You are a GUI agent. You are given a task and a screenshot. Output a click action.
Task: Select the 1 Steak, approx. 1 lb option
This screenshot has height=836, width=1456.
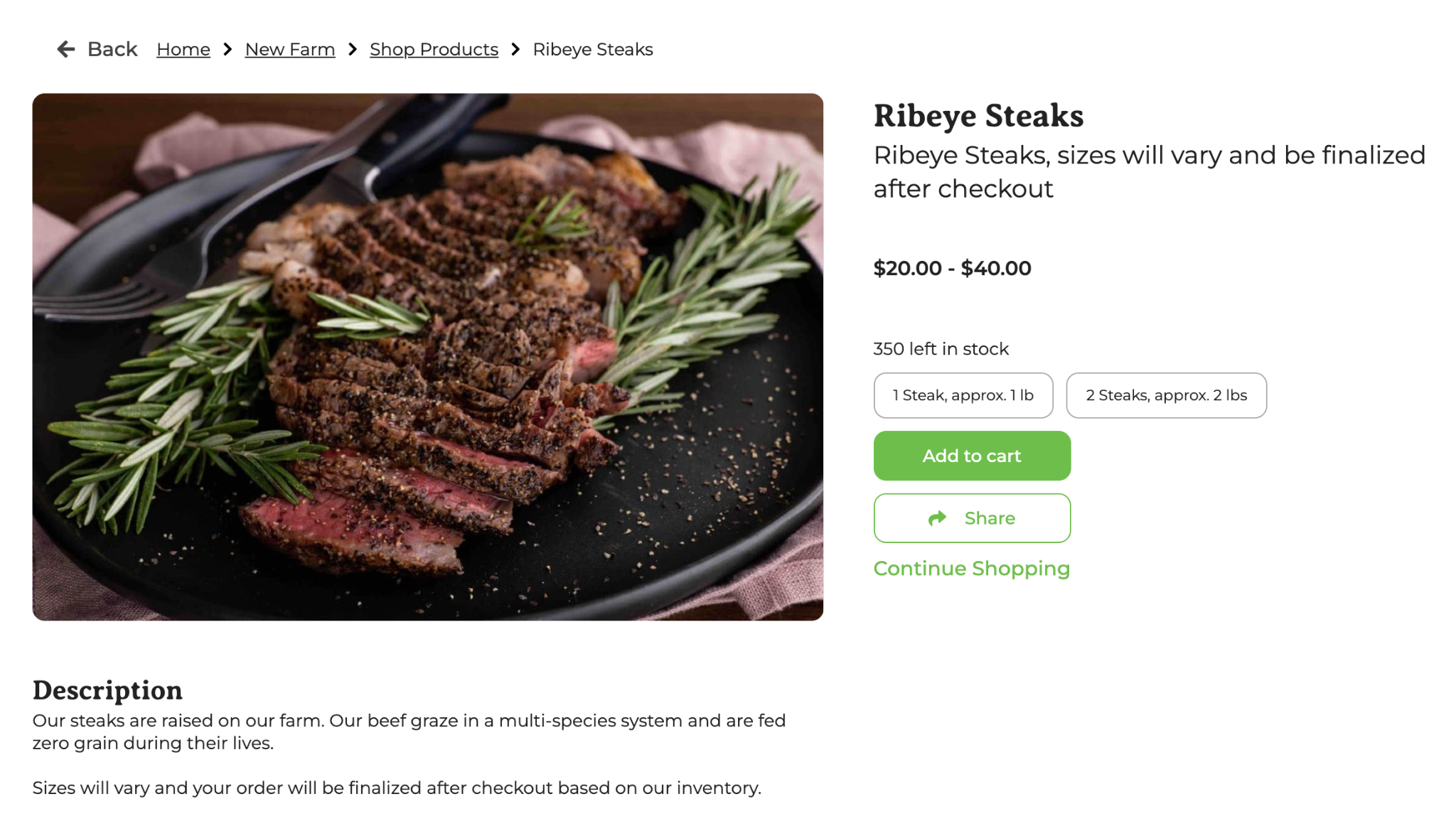pos(963,395)
